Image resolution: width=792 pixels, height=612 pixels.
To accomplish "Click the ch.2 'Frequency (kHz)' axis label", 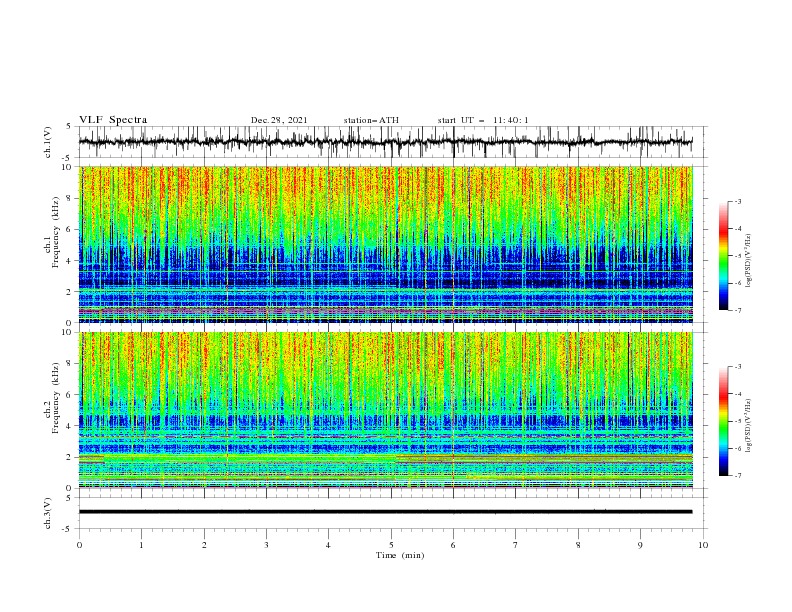I will tap(56, 398).
